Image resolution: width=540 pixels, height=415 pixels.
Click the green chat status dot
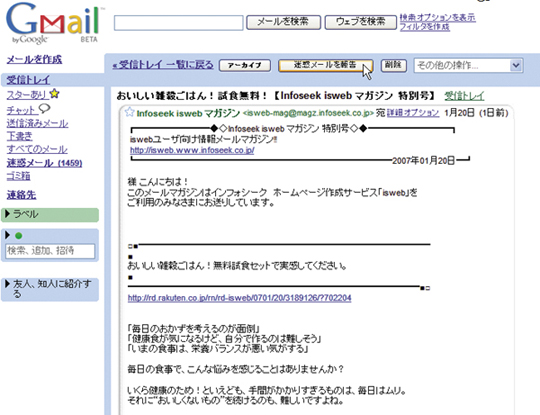pos(19,236)
